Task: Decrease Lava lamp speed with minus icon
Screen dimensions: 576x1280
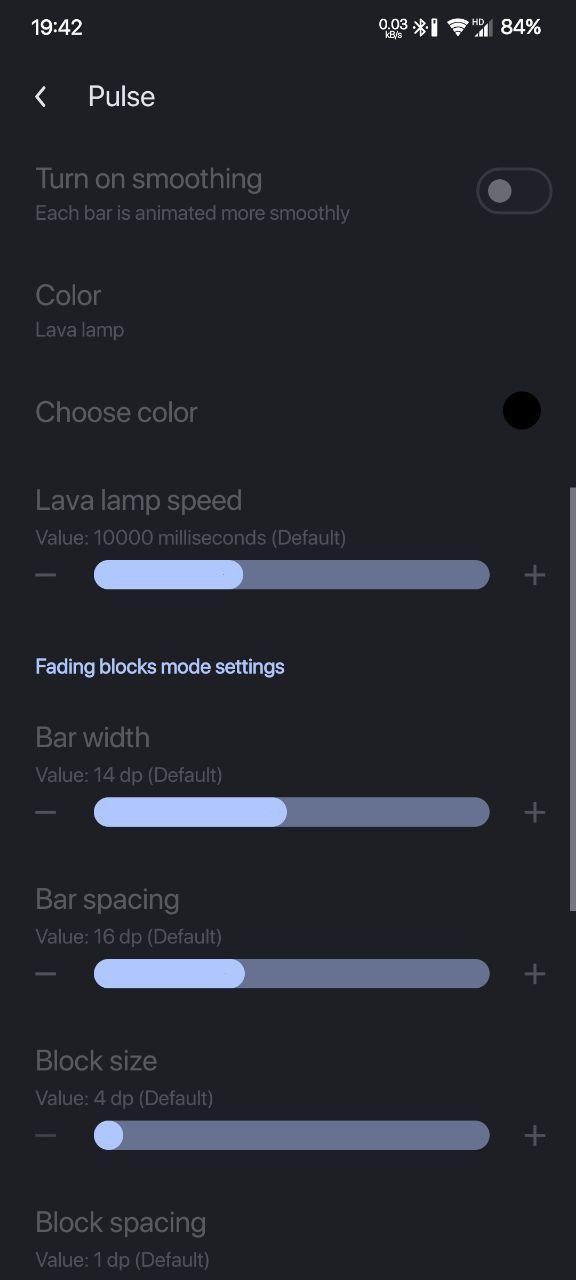Action: point(45,575)
